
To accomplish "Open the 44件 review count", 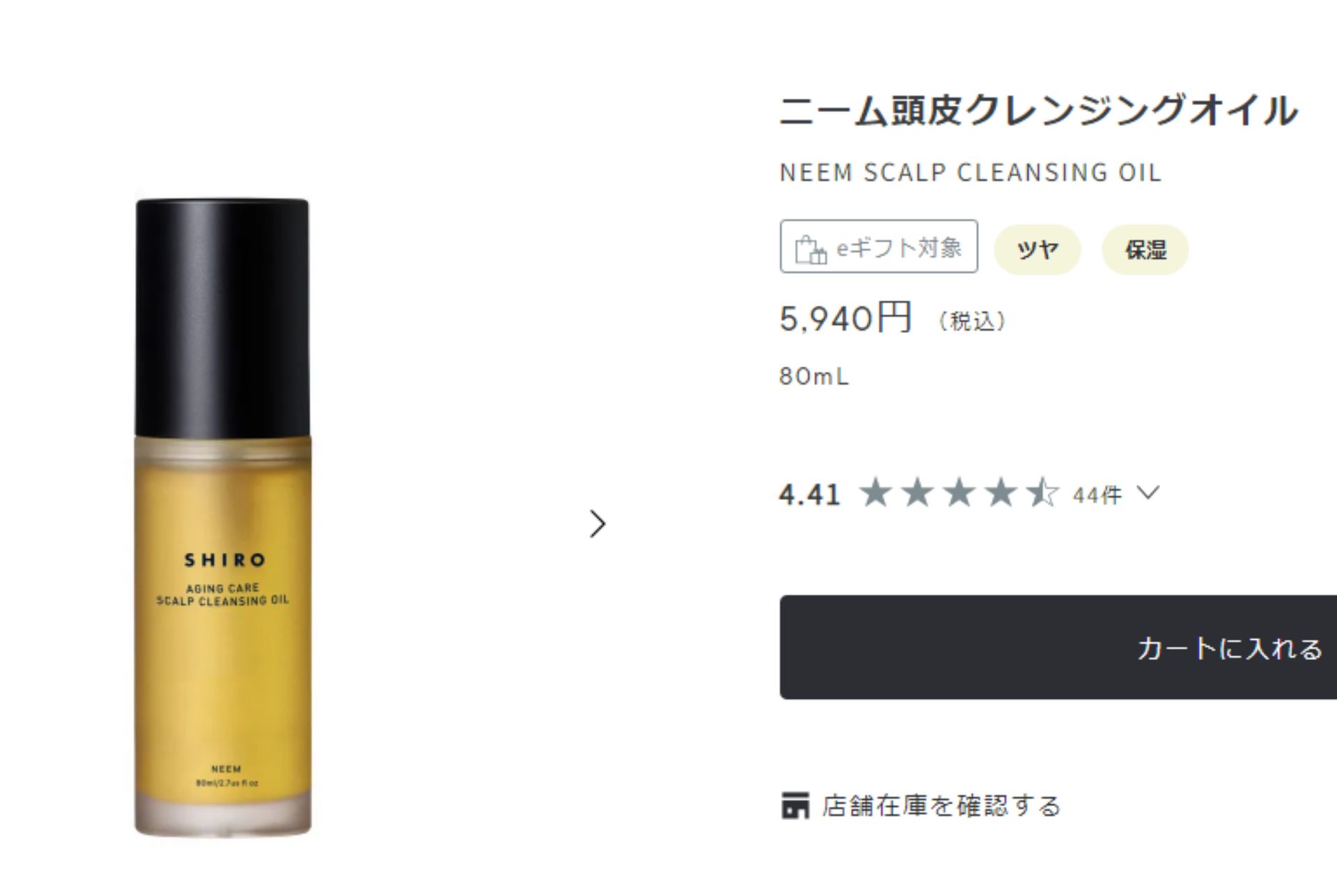I will click(x=1097, y=495).
